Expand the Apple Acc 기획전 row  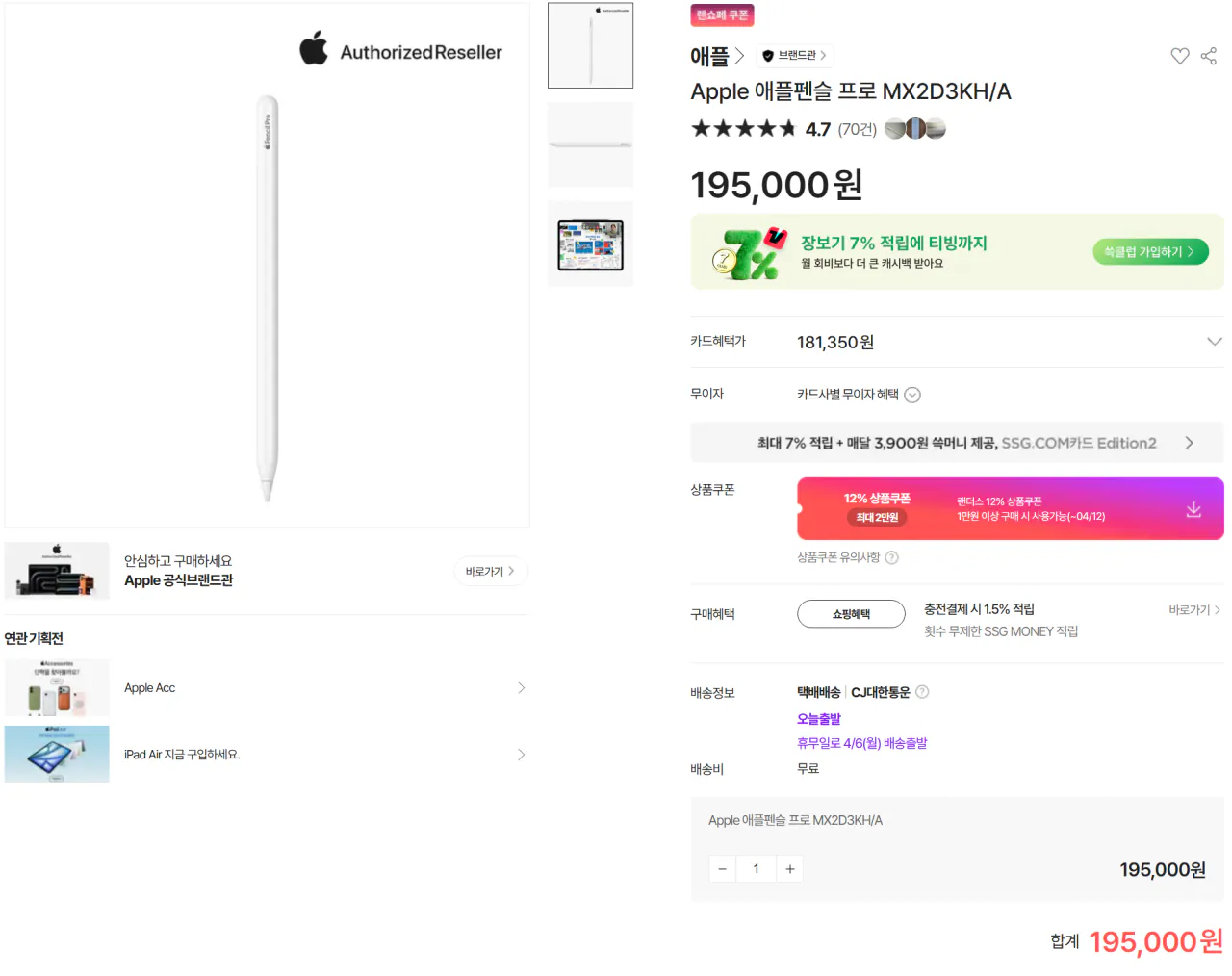(x=521, y=687)
